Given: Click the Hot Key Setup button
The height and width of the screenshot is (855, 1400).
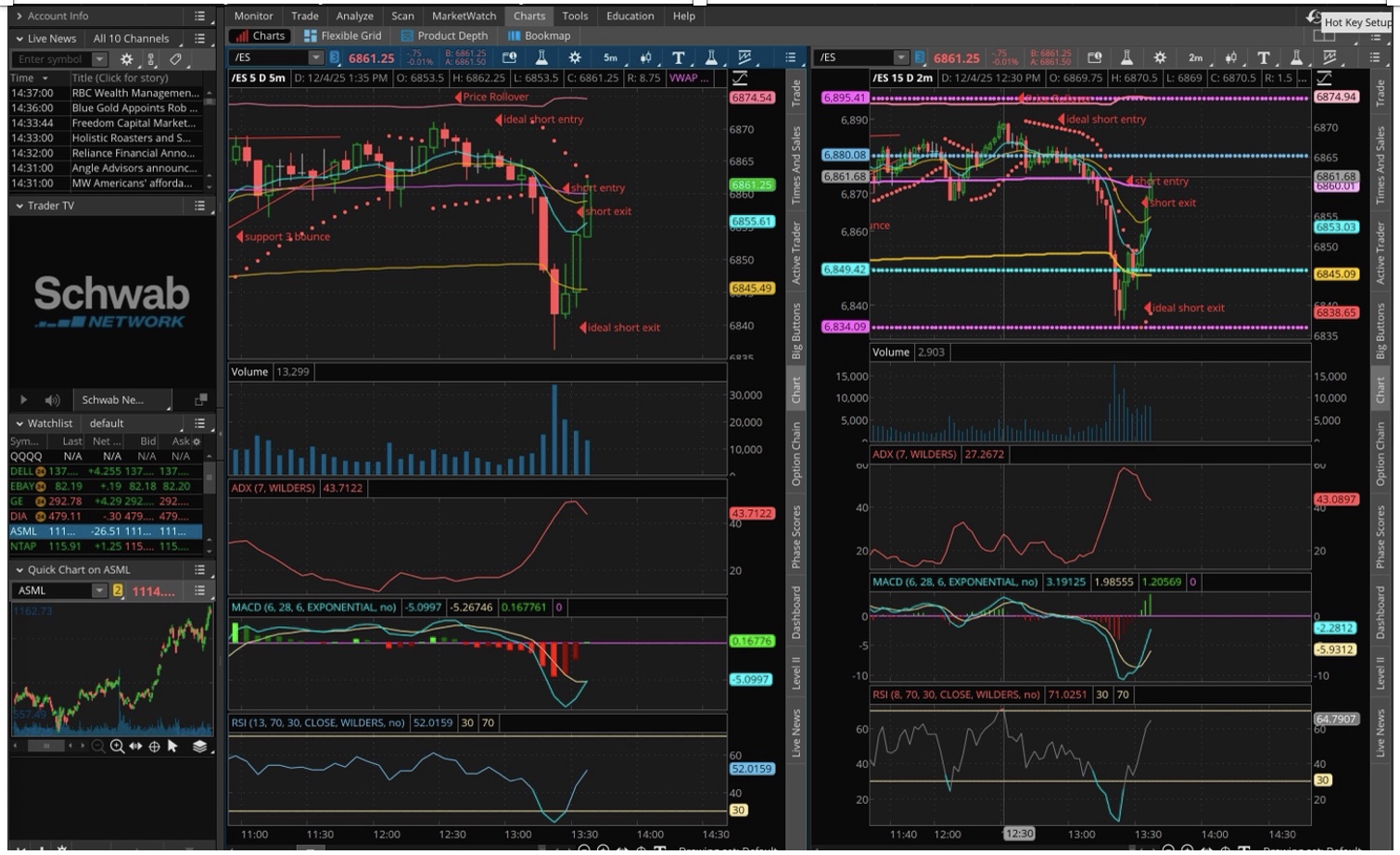Looking at the screenshot, I should (x=1356, y=21).
